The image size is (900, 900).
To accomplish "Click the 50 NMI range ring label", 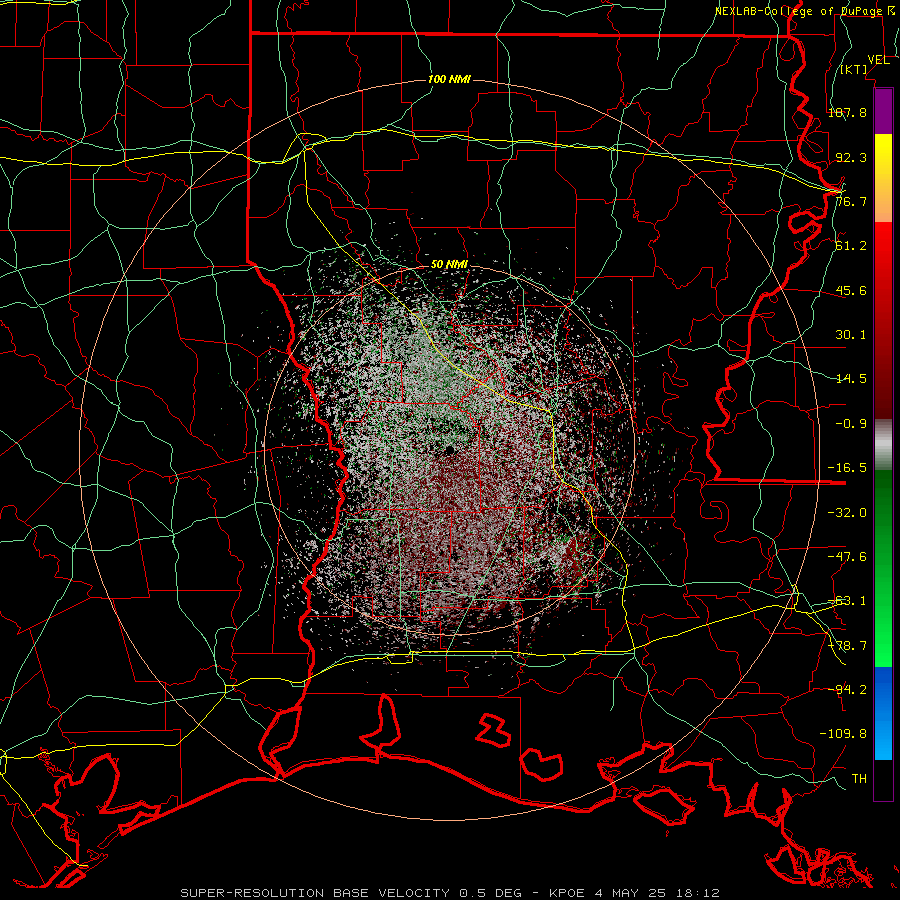I will pos(449,265).
